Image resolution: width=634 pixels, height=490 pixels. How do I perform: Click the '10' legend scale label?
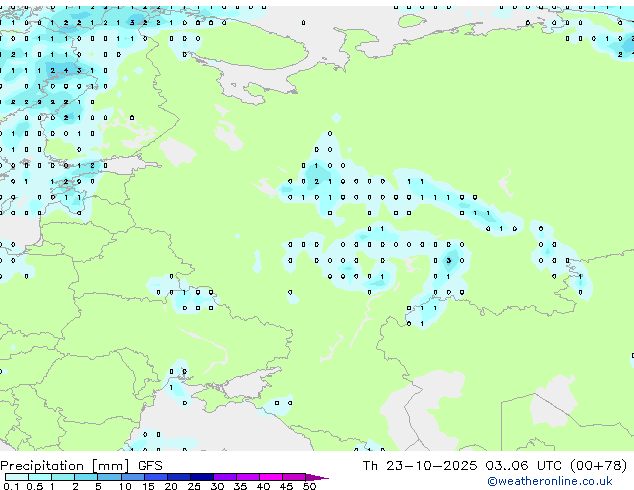tap(125, 486)
